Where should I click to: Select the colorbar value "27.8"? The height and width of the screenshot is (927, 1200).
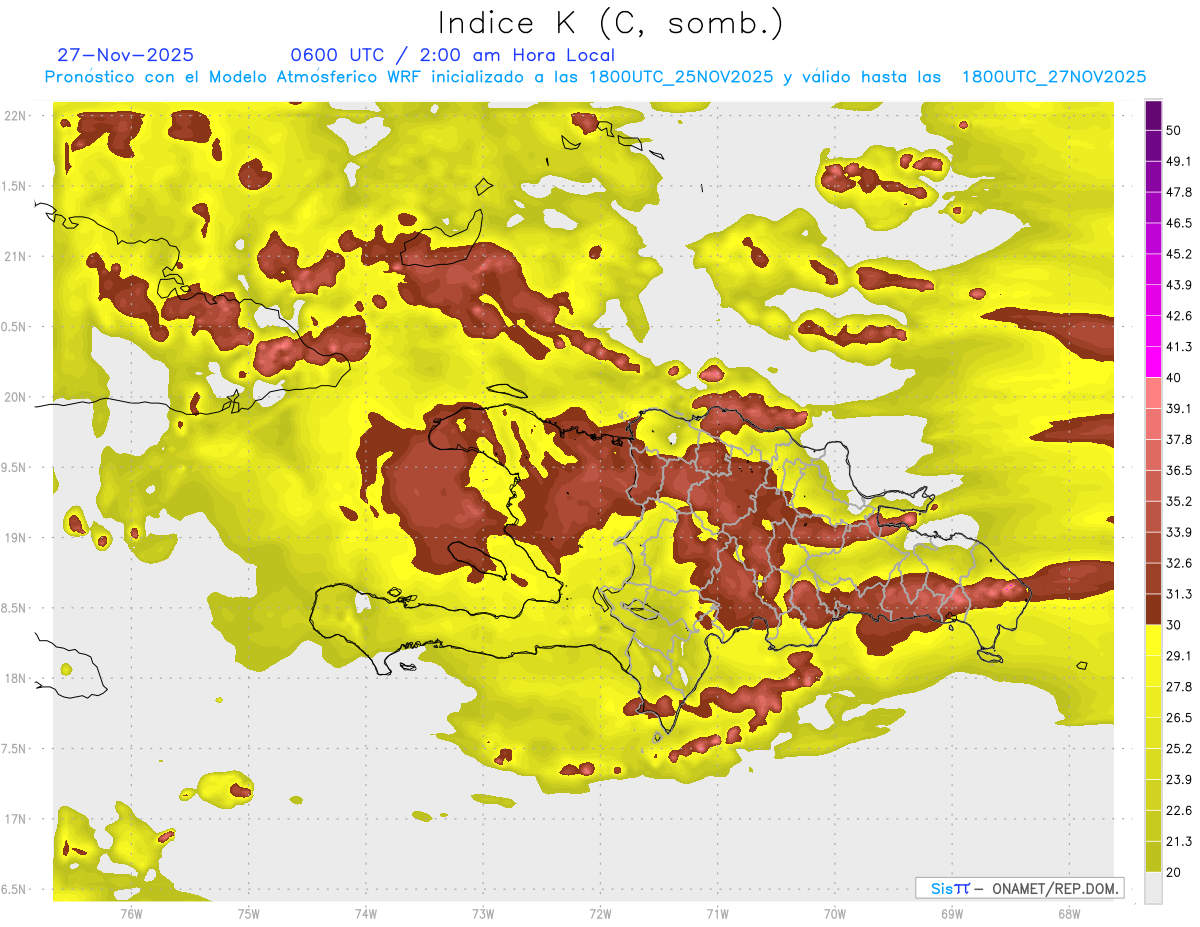point(1179,687)
